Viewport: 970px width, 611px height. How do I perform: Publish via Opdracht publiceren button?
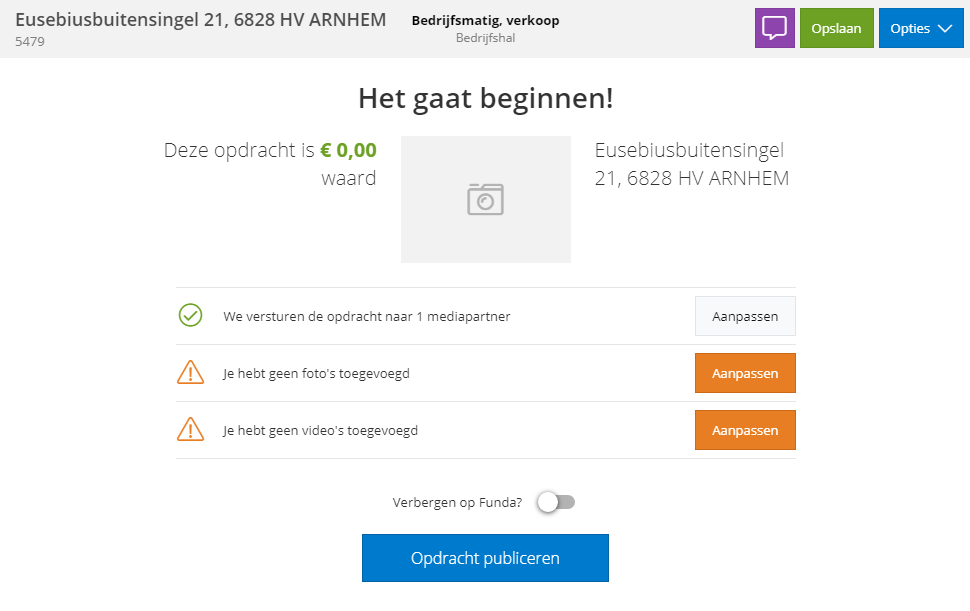tap(485, 558)
